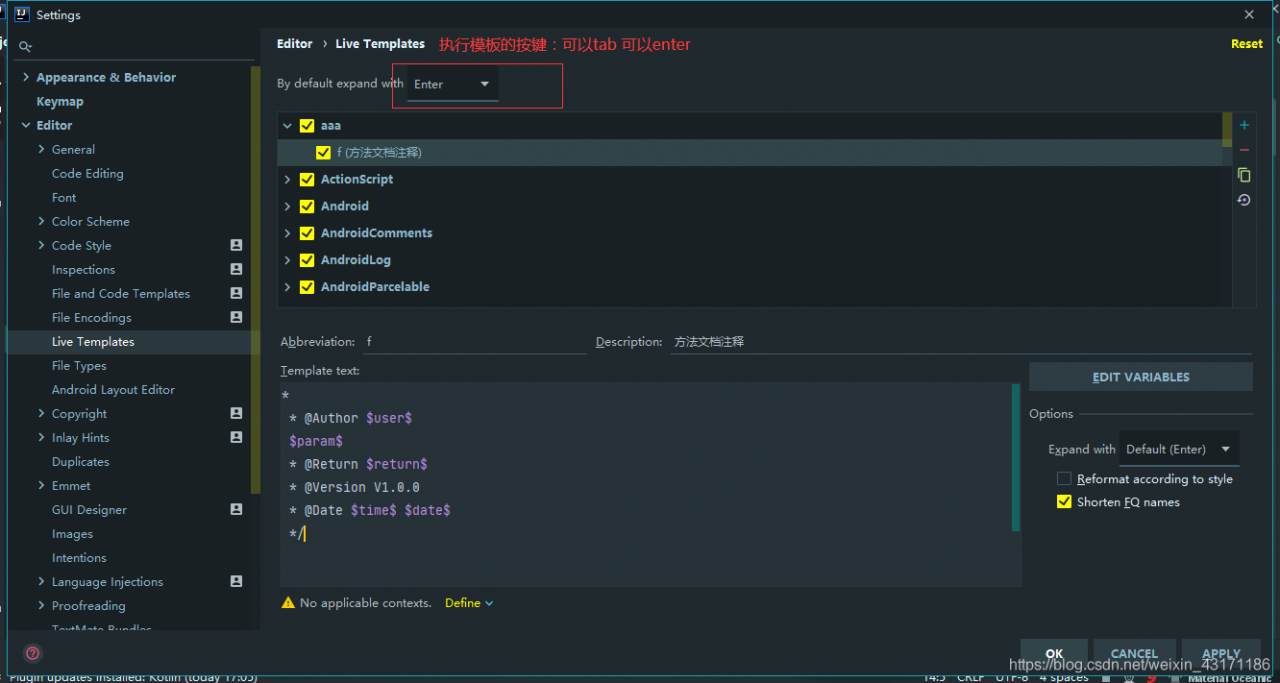Select the Images settings item
The width and height of the screenshot is (1280, 683).
(72, 533)
